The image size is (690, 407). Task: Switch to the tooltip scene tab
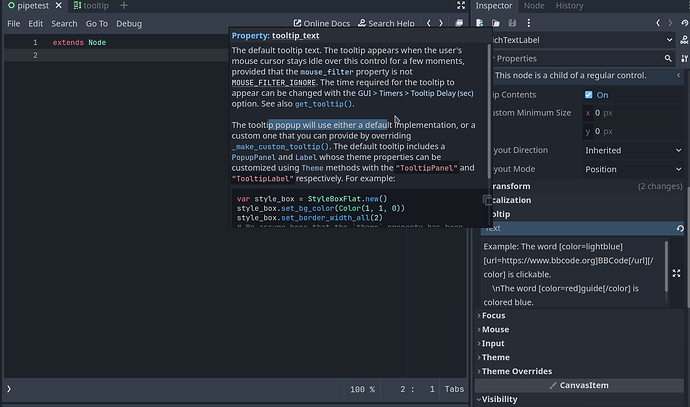tap(91, 6)
